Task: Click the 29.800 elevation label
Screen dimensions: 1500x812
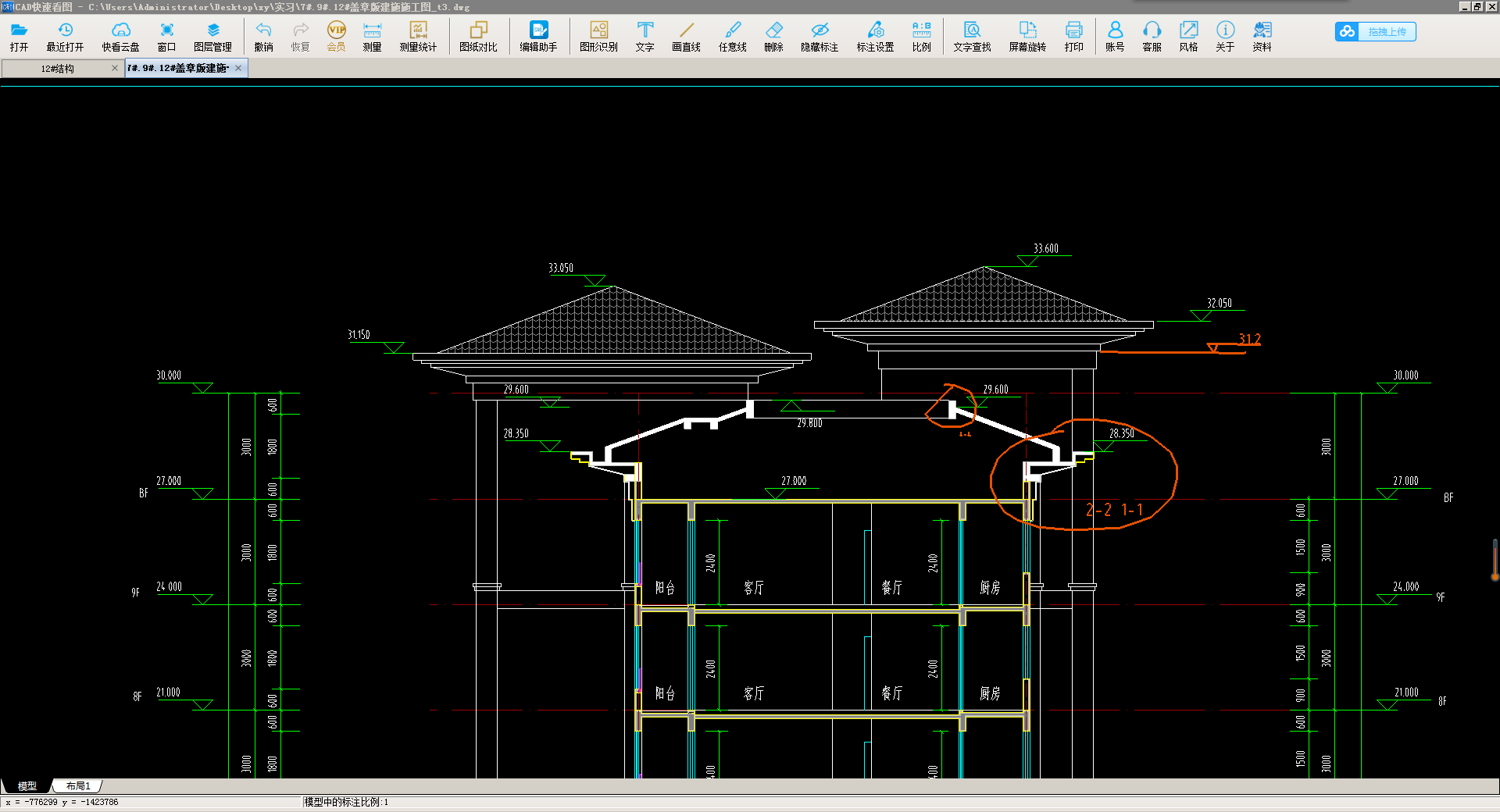Action: (x=809, y=423)
